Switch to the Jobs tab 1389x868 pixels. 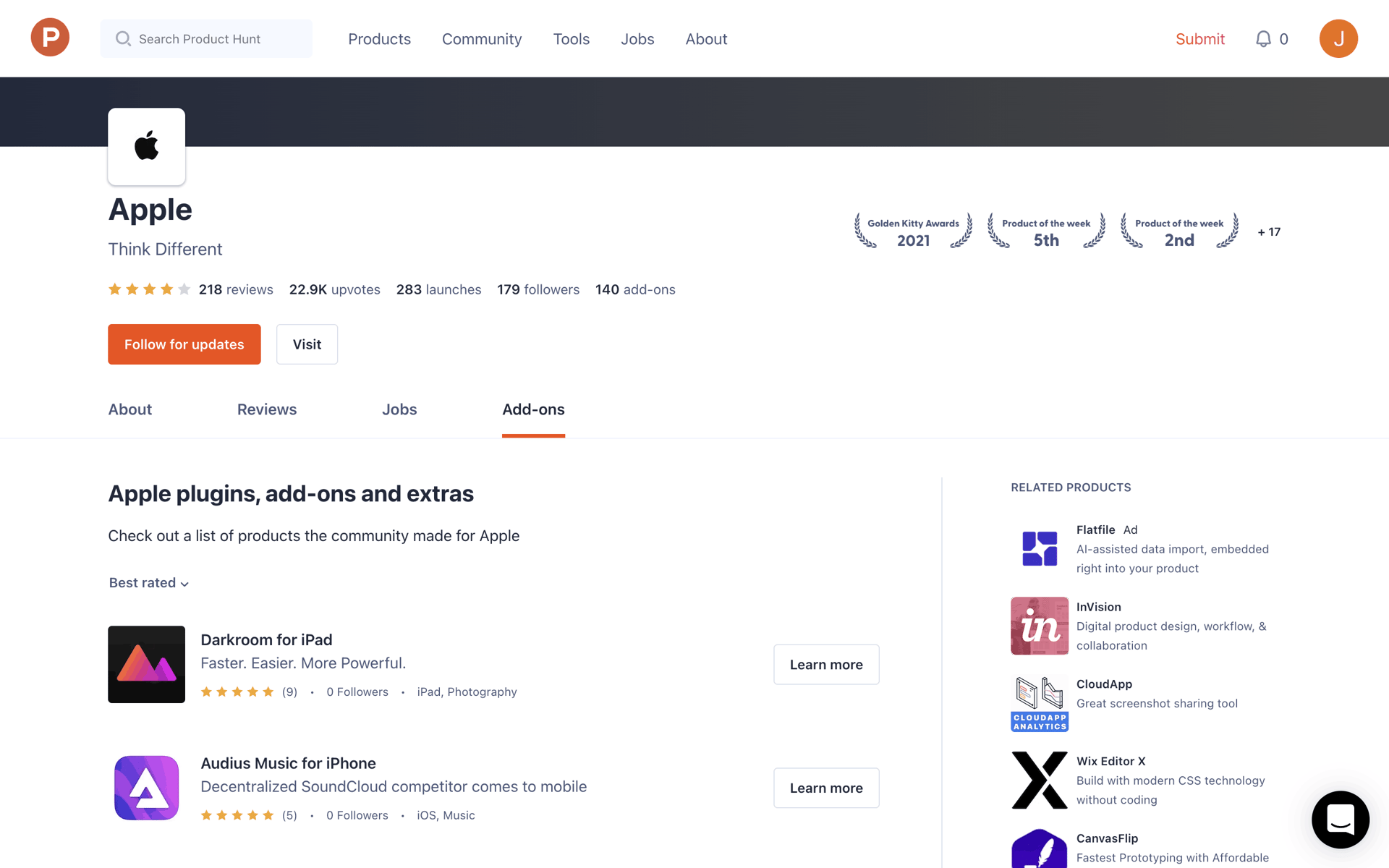pos(399,409)
